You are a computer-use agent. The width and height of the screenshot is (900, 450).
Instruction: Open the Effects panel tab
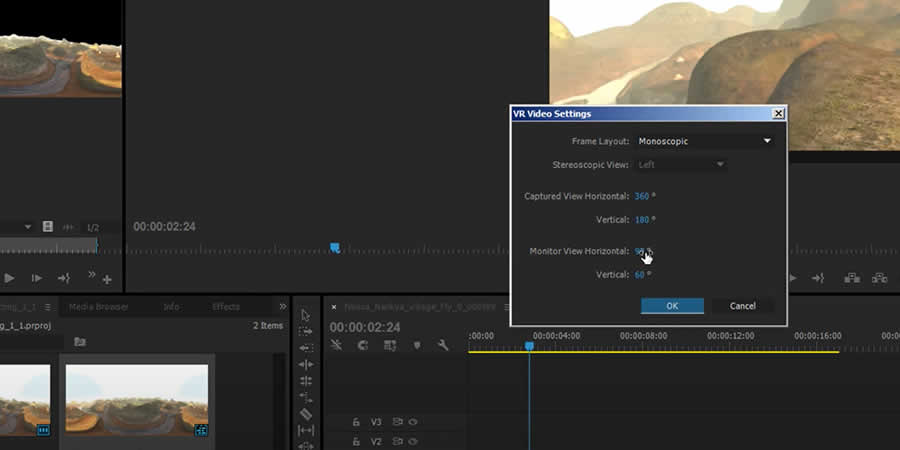pyautogui.click(x=226, y=307)
